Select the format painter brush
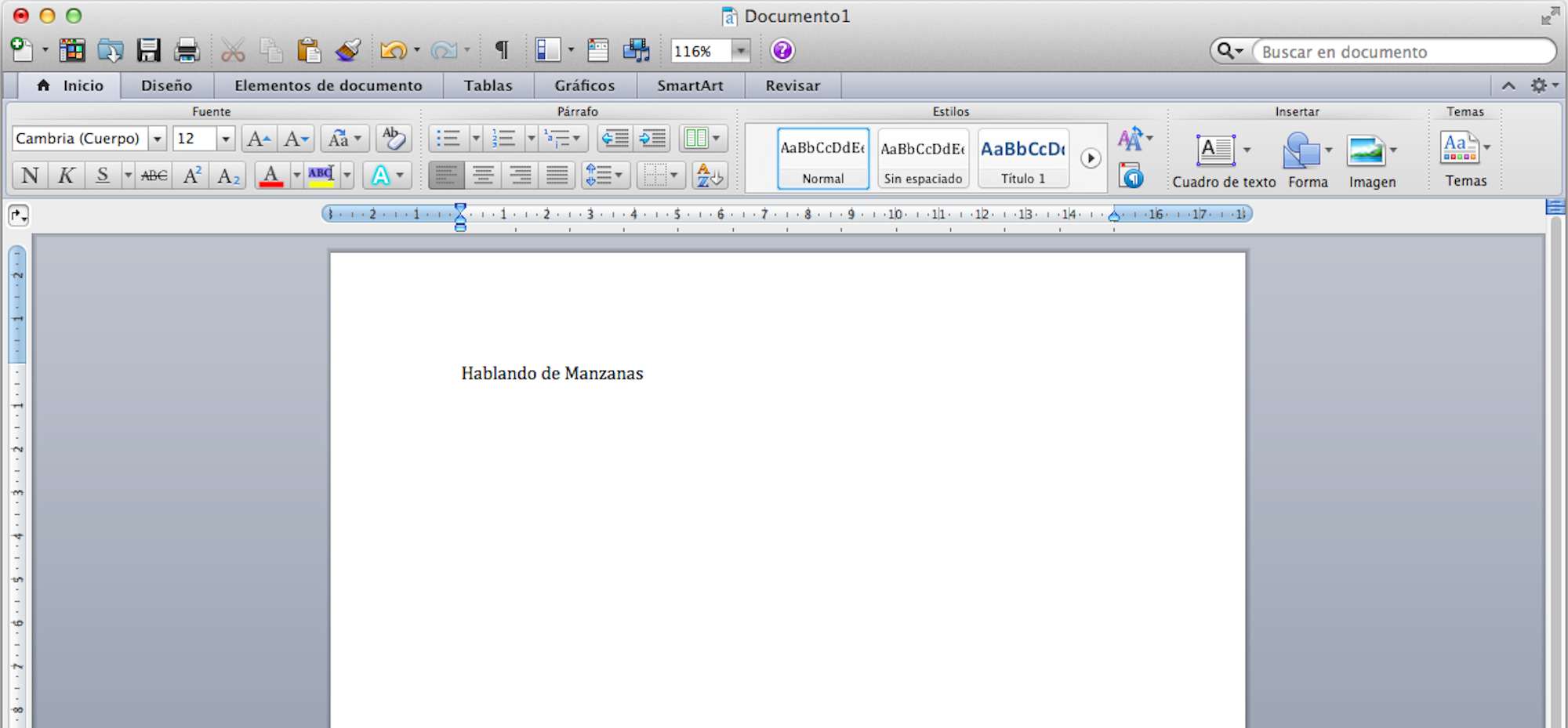The width and height of the screenshot is (1568, 728). point(347,50)
